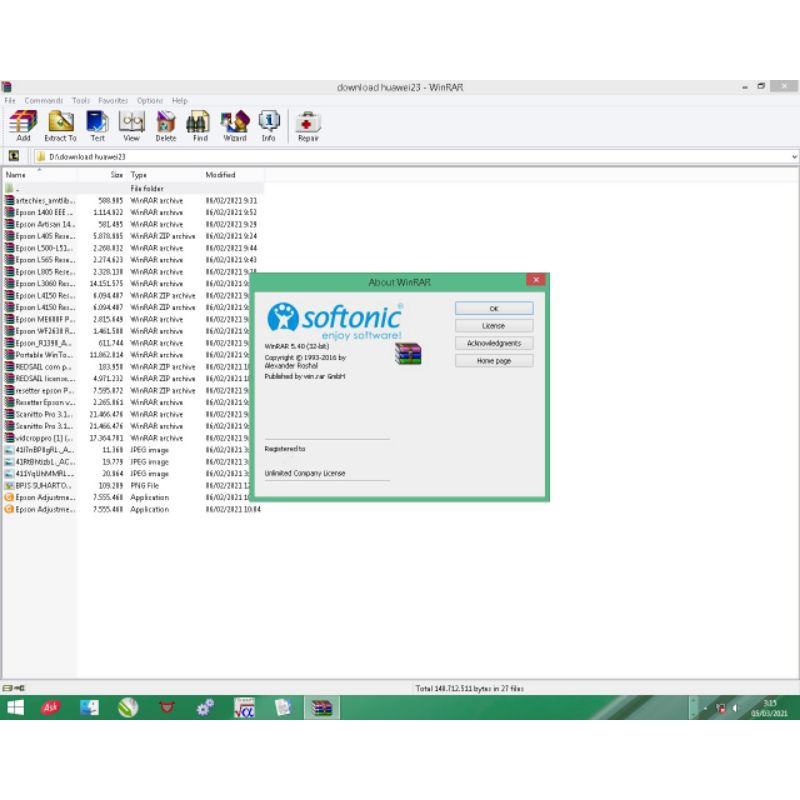Select 'Epson 1400 EEE' archive row
This screenshot has height=800, width=800.
coord(133,212)
